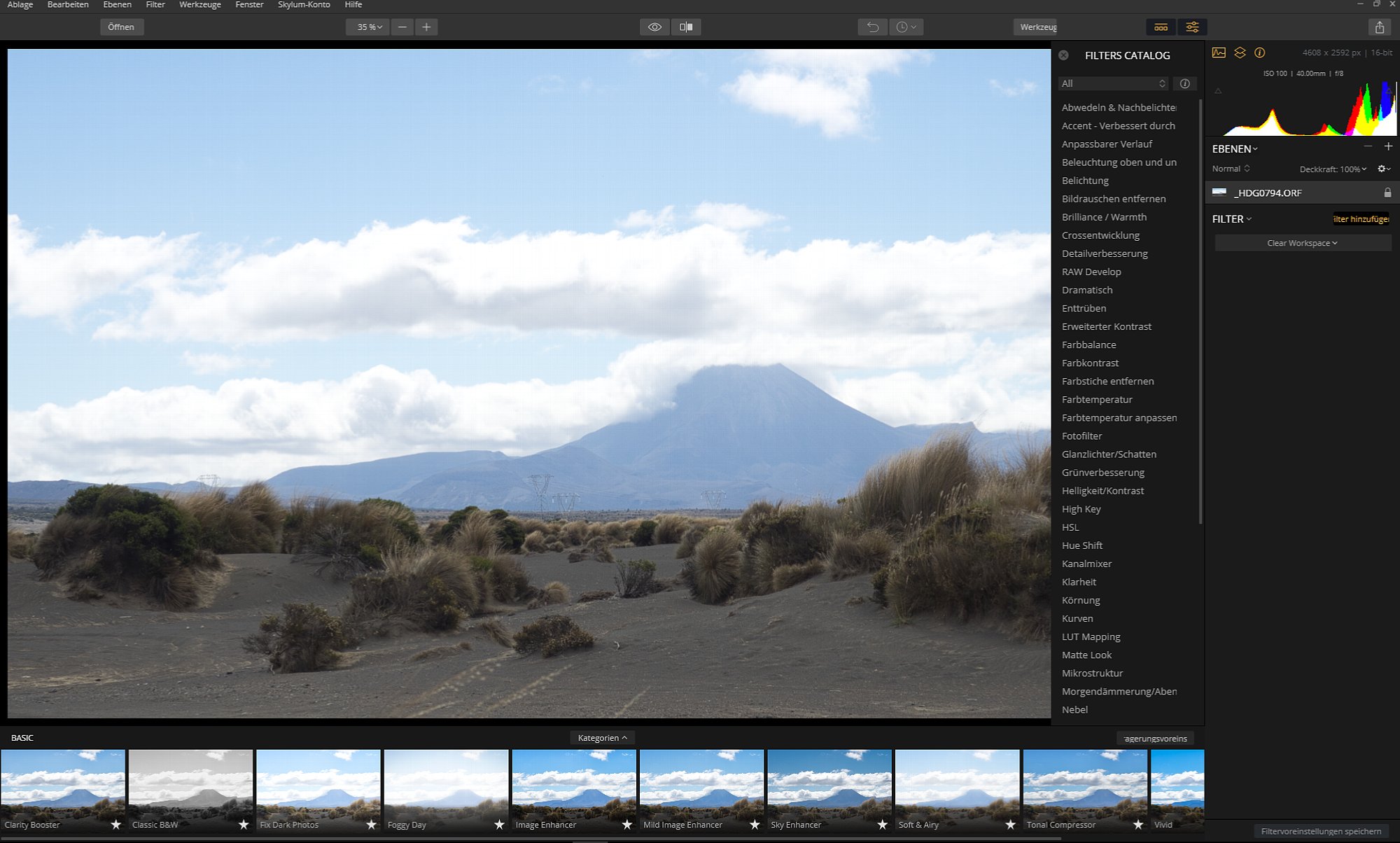Click the layers stack icon
Viewport: 1400px width, 843px height.
pyautogui.click(x=1240, y=53)
